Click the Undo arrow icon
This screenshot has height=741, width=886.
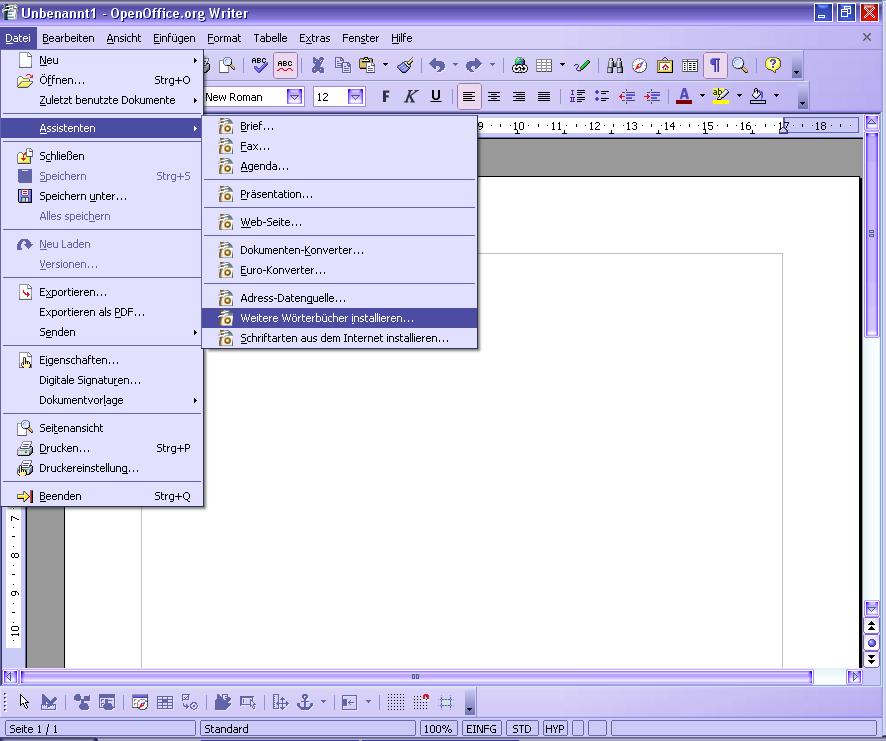[x=437, y=66]
